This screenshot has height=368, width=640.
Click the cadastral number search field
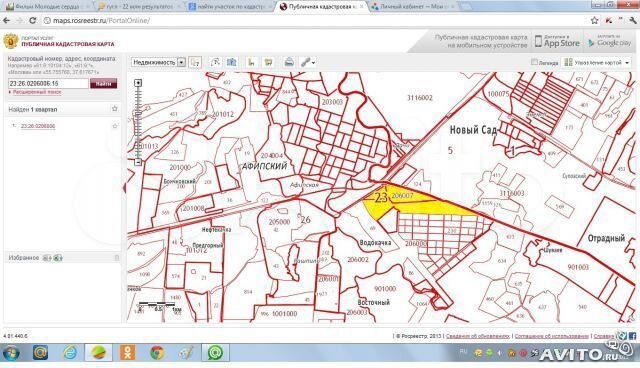click(48, 83)
